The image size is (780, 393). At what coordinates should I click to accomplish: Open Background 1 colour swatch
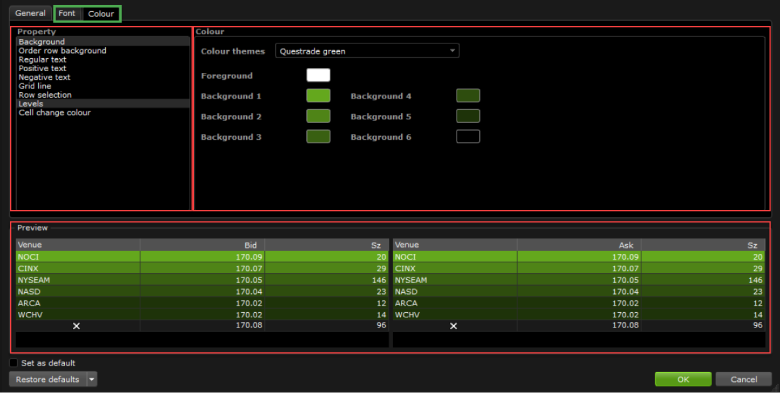318,96
